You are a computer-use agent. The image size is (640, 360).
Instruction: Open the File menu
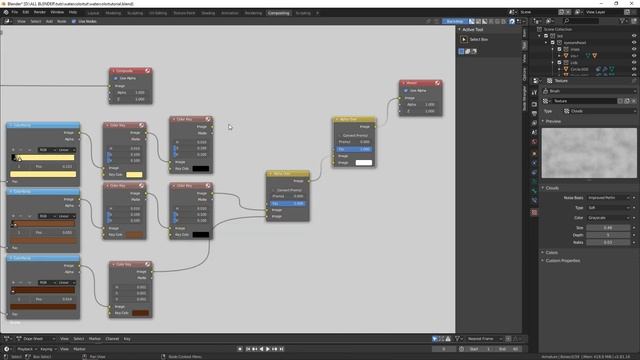[x=15, y=12]
